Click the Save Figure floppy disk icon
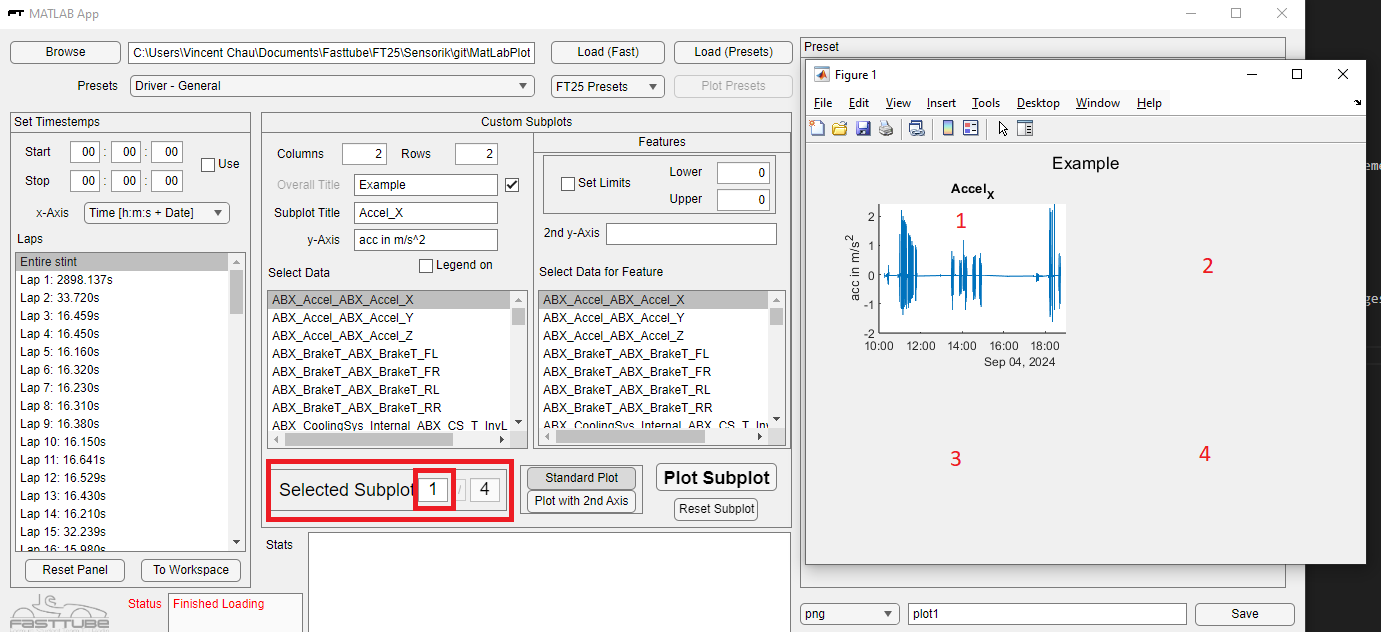 [x=863, y=128]
